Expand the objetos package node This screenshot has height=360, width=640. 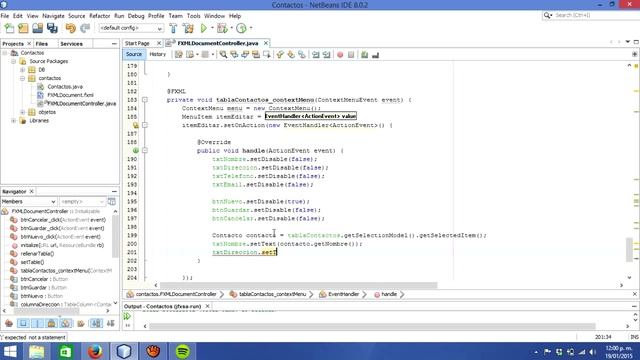coord(22,112)
